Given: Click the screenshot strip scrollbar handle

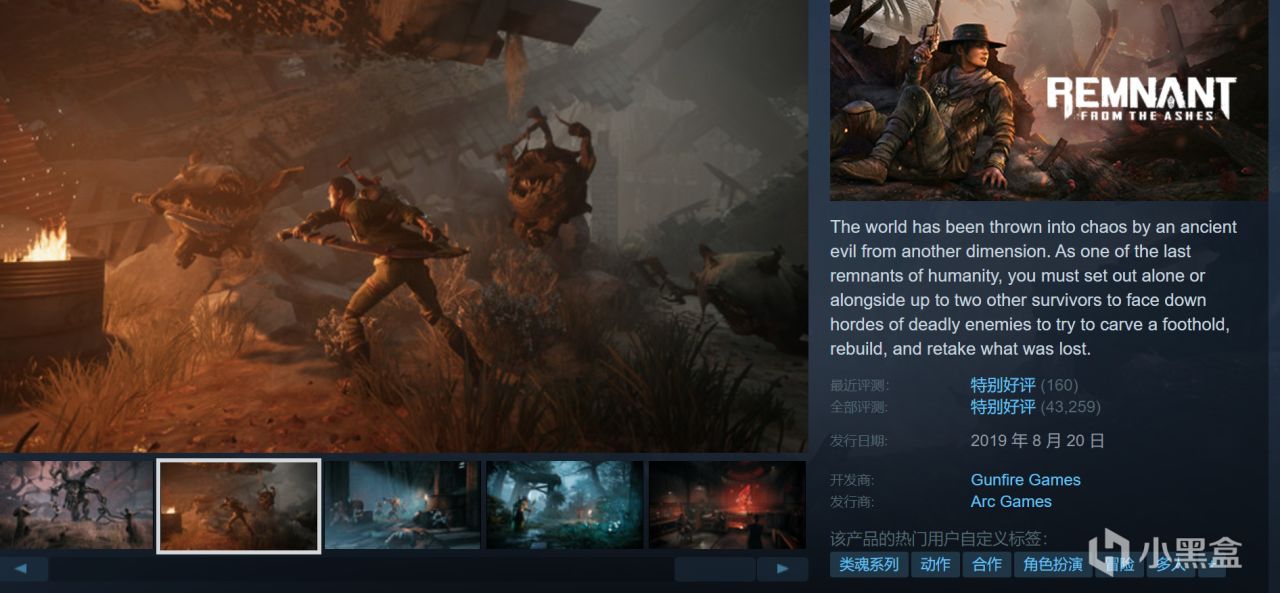Looking at the screenshot, I should 714,569.
